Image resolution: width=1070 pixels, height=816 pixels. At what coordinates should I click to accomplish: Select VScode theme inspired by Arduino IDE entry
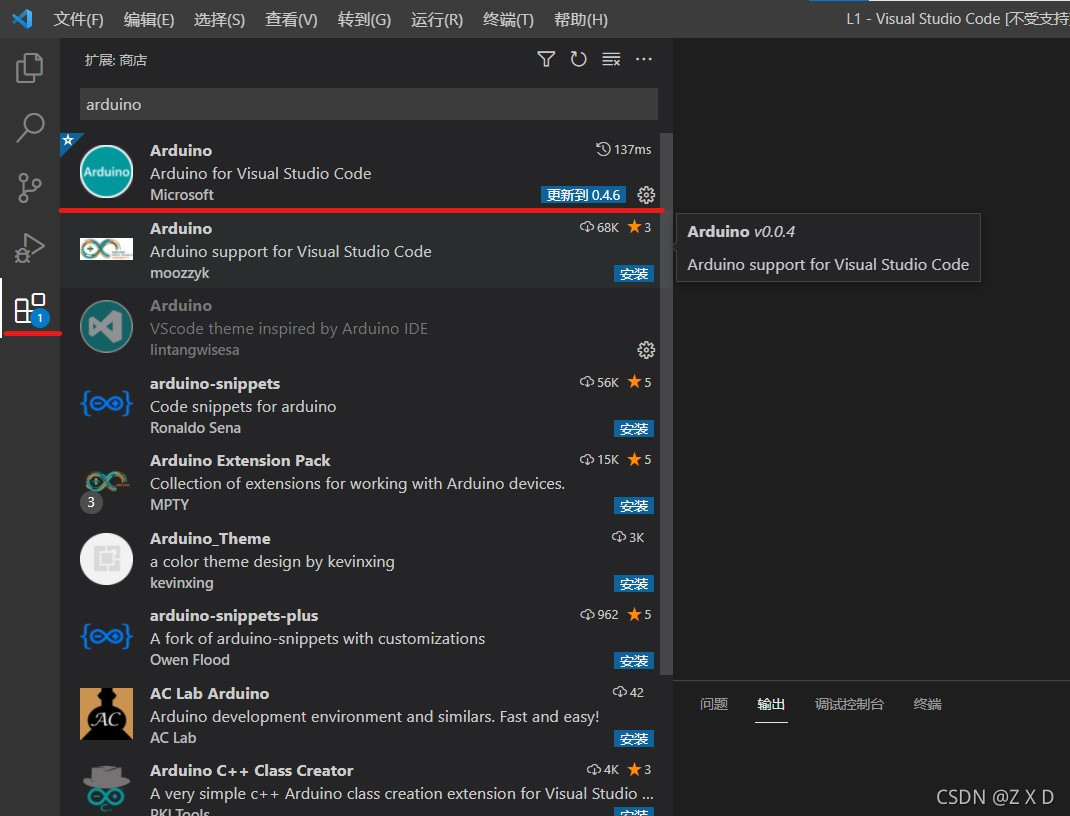[360, 327]
